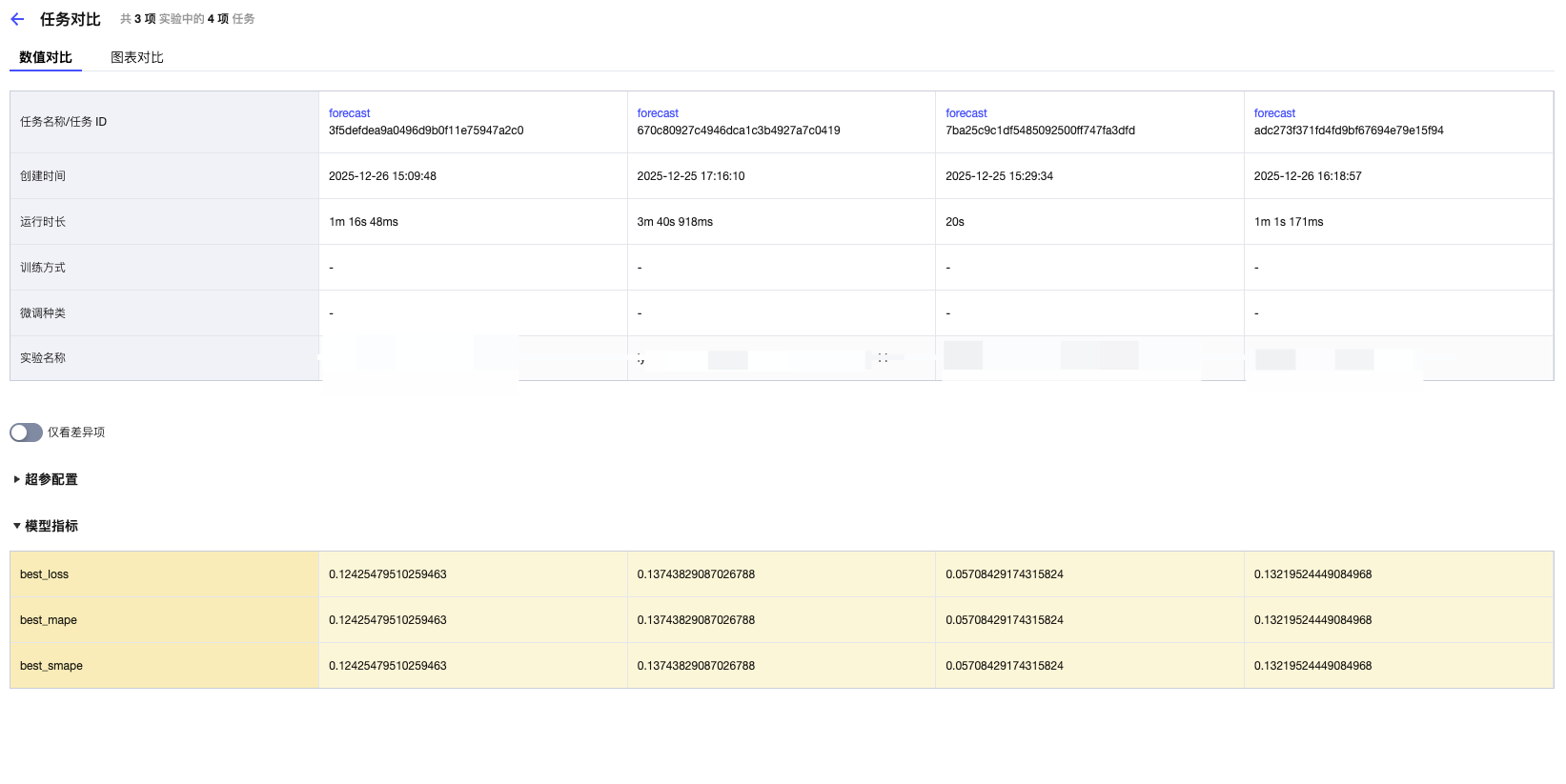Toggle the 仅看差异项 switch
1566x784 pixels.
coord(26,432)
